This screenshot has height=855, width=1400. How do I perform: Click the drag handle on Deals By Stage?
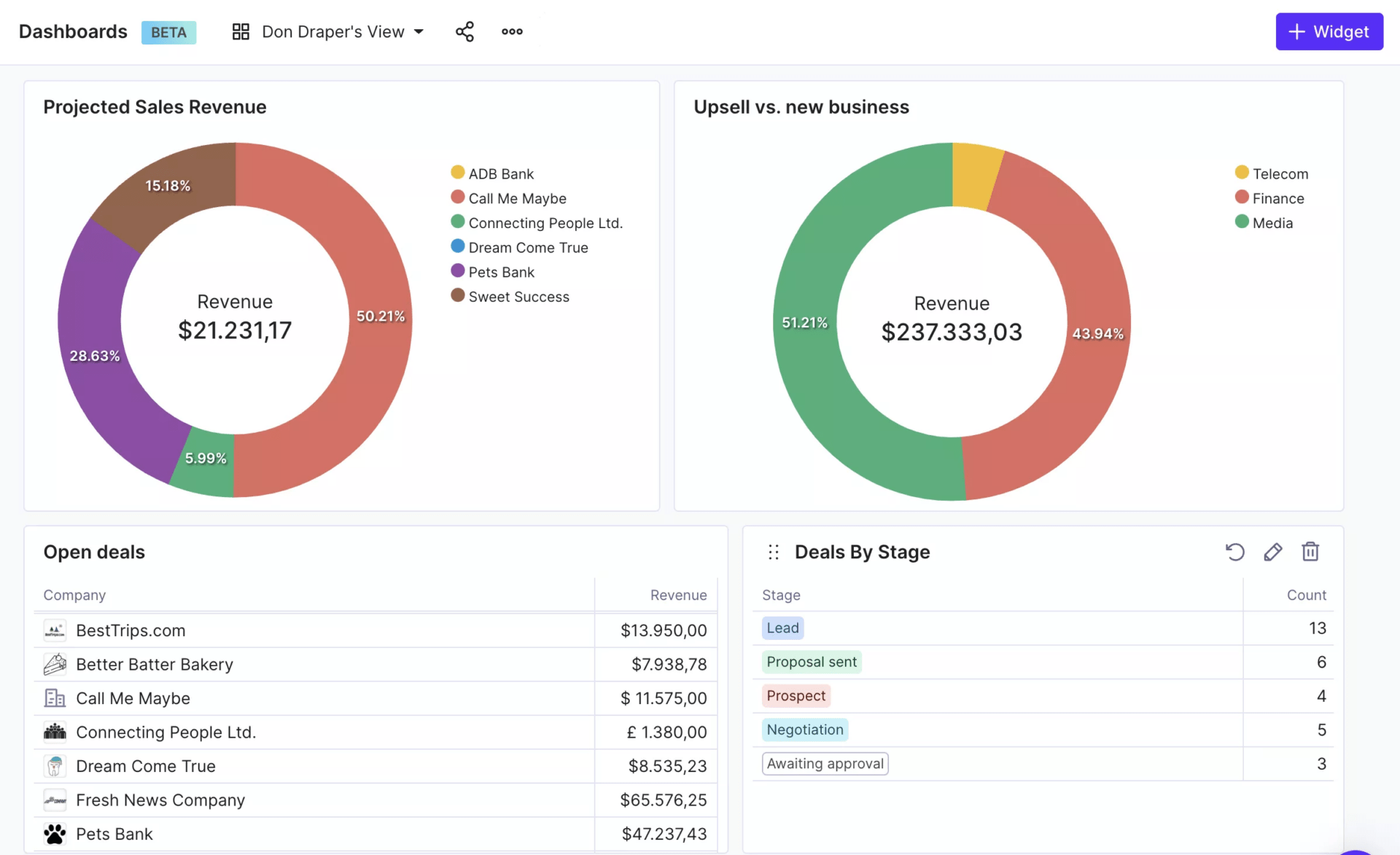[774, 552]
